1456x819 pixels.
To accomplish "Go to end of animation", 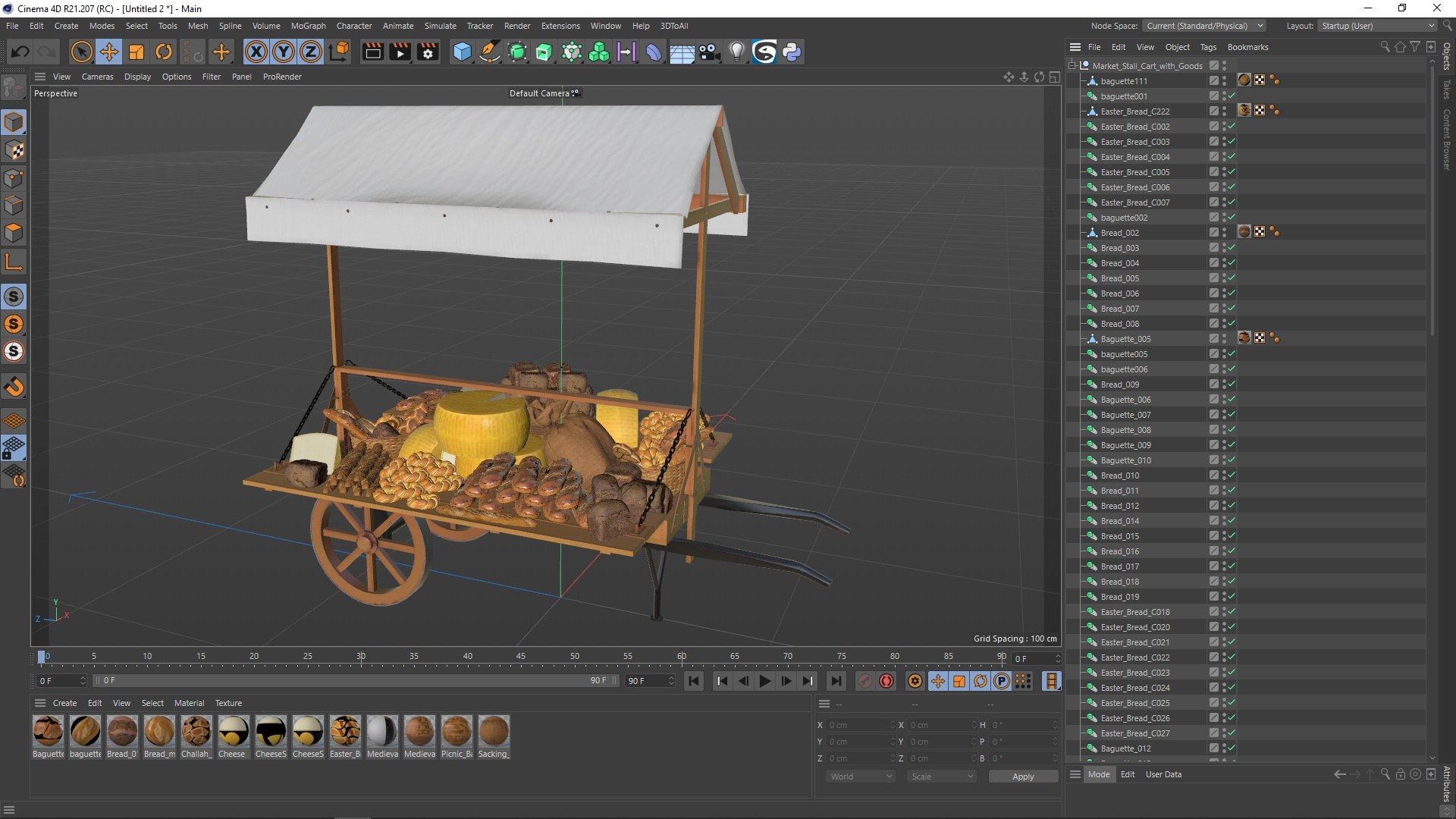I will 836,681.
